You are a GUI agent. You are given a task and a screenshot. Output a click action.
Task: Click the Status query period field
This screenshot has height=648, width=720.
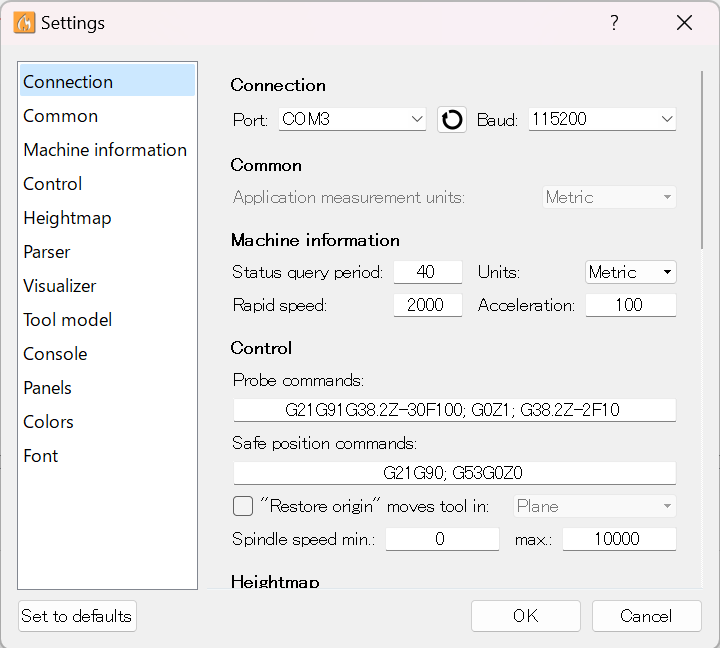coord(428,272)
